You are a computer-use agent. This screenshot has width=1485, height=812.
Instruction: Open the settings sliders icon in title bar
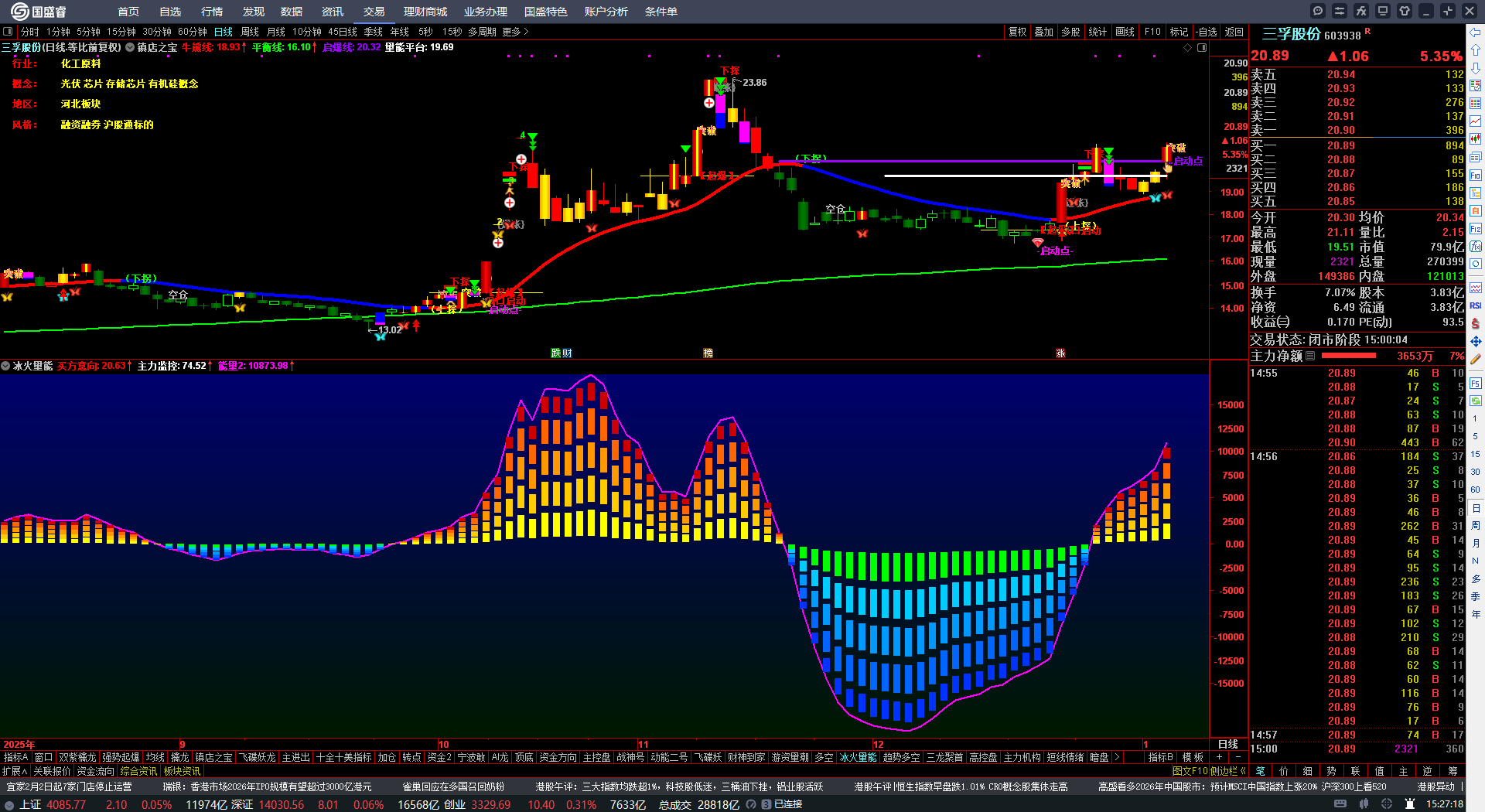point(1340,11)
